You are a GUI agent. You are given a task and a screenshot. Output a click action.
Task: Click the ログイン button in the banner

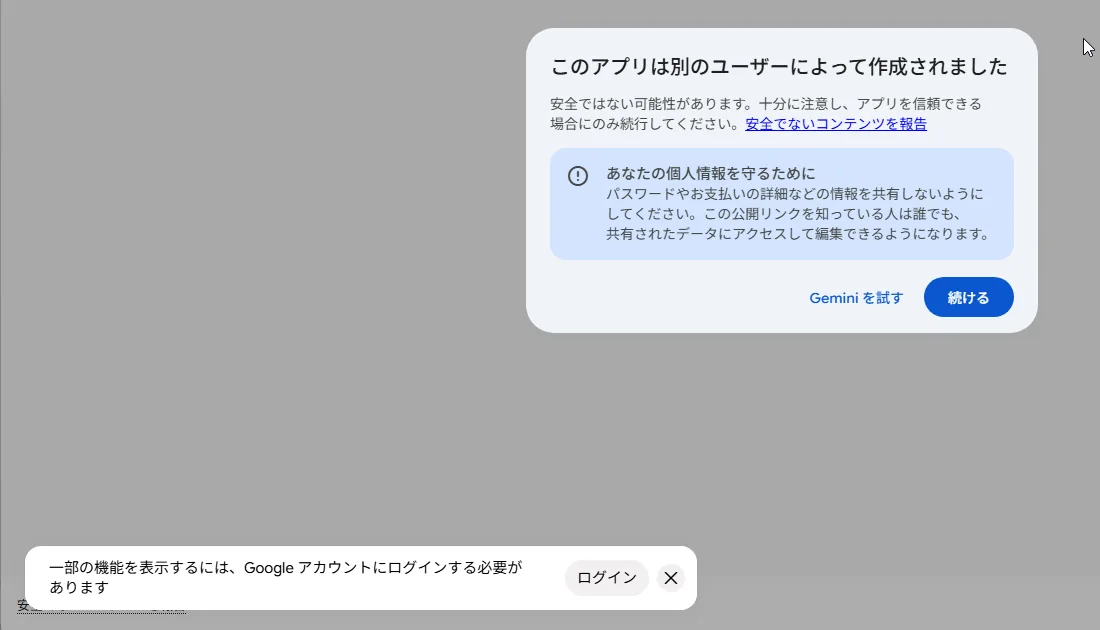606,577
